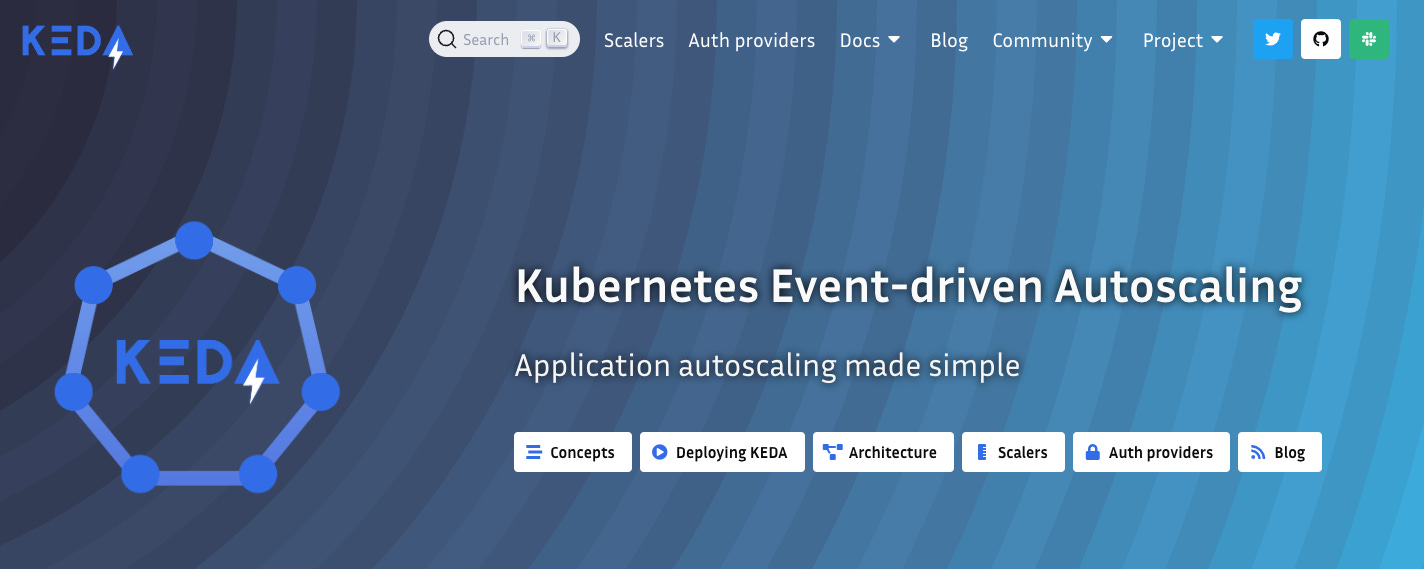Image resolution: width=1424 pixels, height=569 pixels.
Task: Focus the Search input field
Action: click(504, 39)
